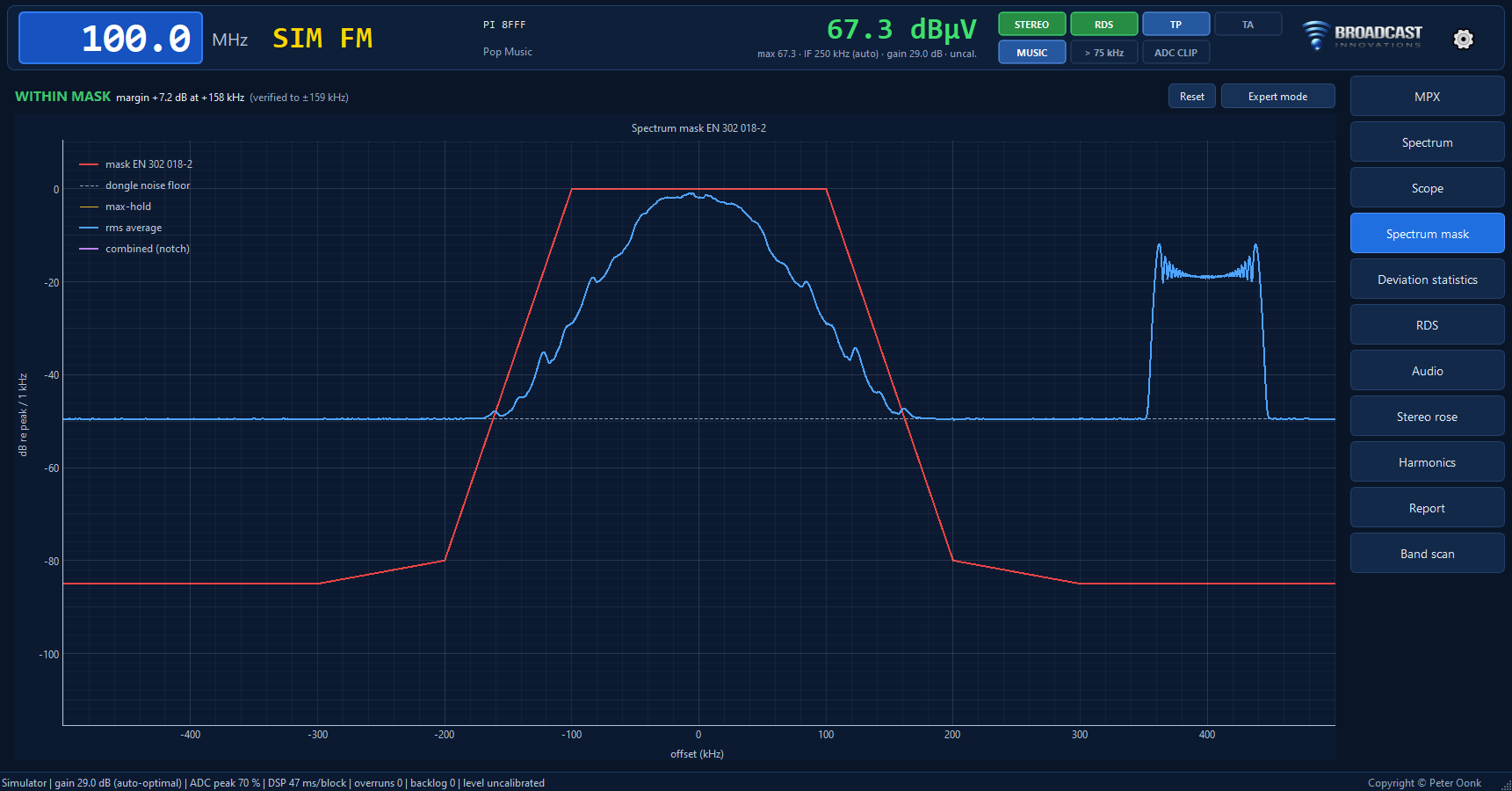Open the RDS view in sidebar
Image resolution: width=1512 pixels, height=791 pixels.
pos(1427,325)
